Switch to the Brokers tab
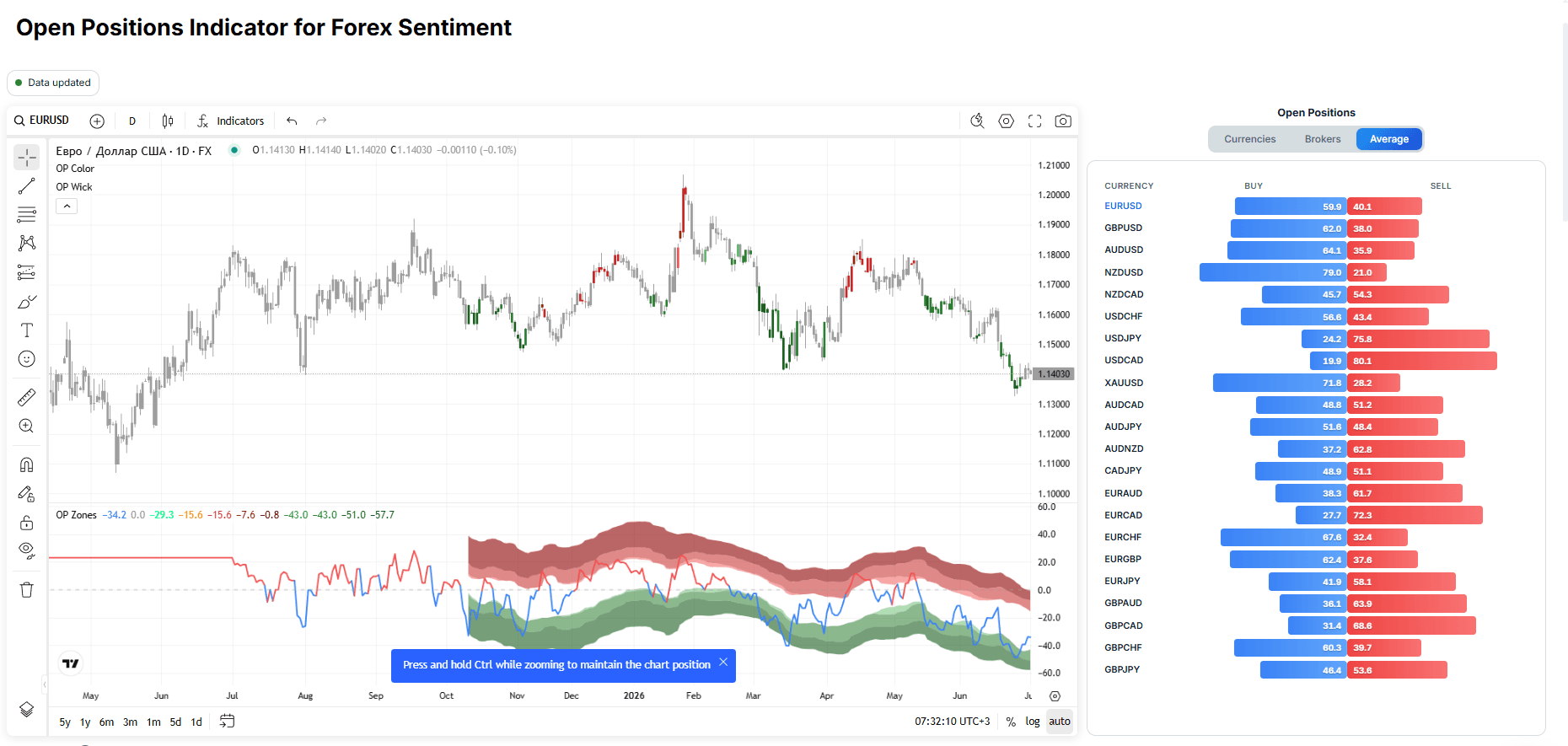The height and width of the screenshot is (746, 1568). [x=1322, y=139]
